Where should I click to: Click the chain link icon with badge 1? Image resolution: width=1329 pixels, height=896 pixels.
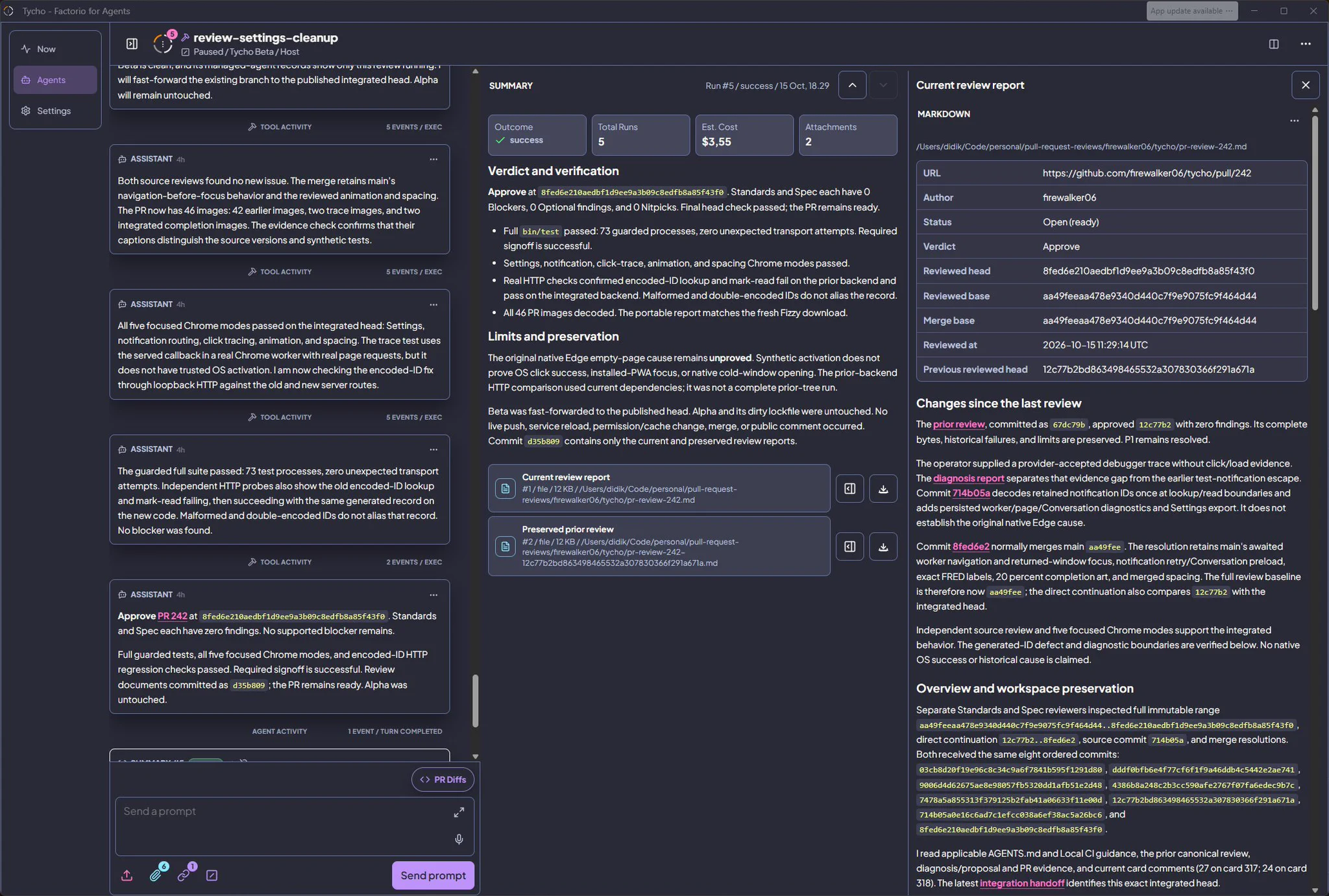click(185, 875)
